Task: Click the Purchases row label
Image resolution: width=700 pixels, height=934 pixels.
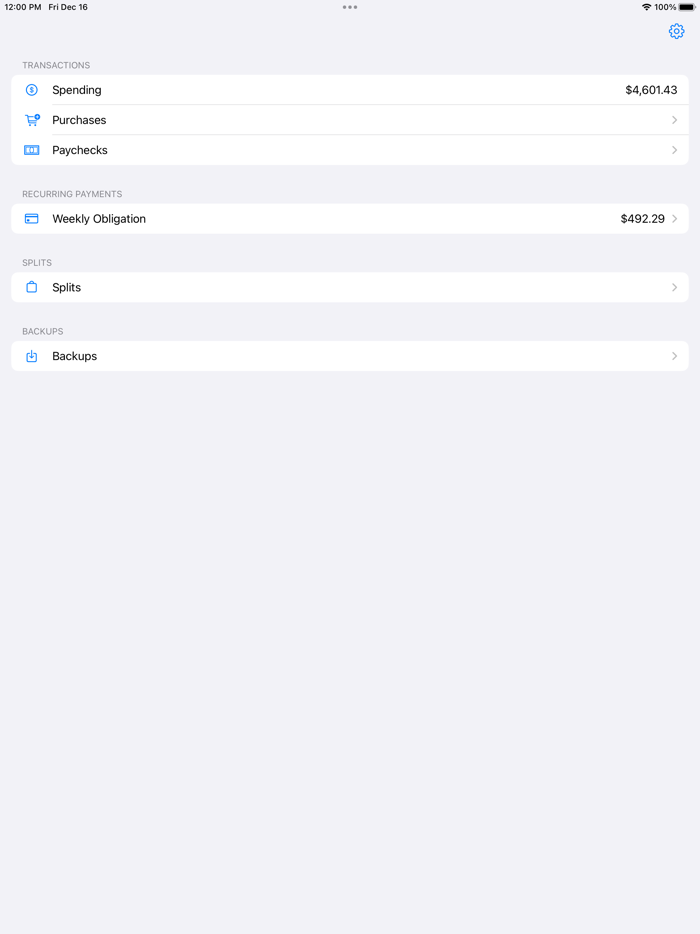Action: [79, 120]
